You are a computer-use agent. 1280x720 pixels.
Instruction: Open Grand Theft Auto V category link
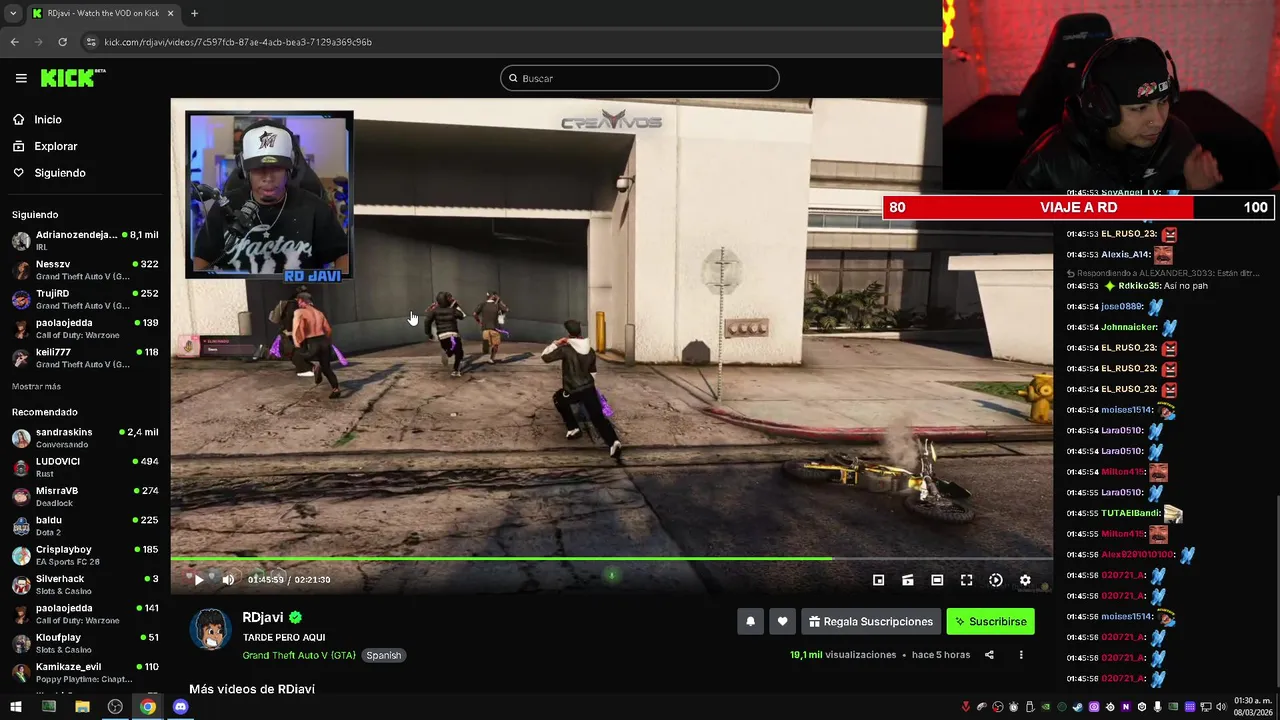pyautogui.click(x=299, y=655)
